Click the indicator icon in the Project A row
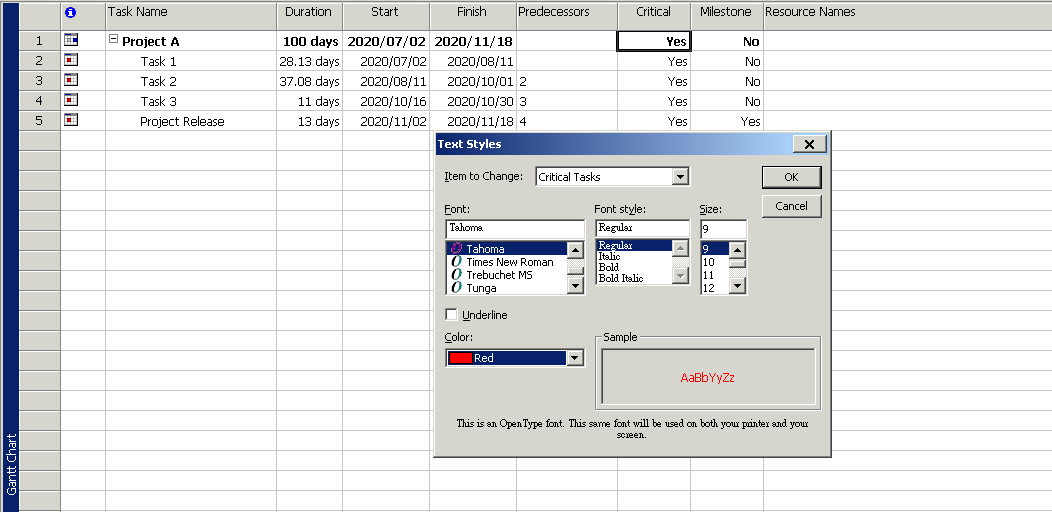 tap(70, 41)
